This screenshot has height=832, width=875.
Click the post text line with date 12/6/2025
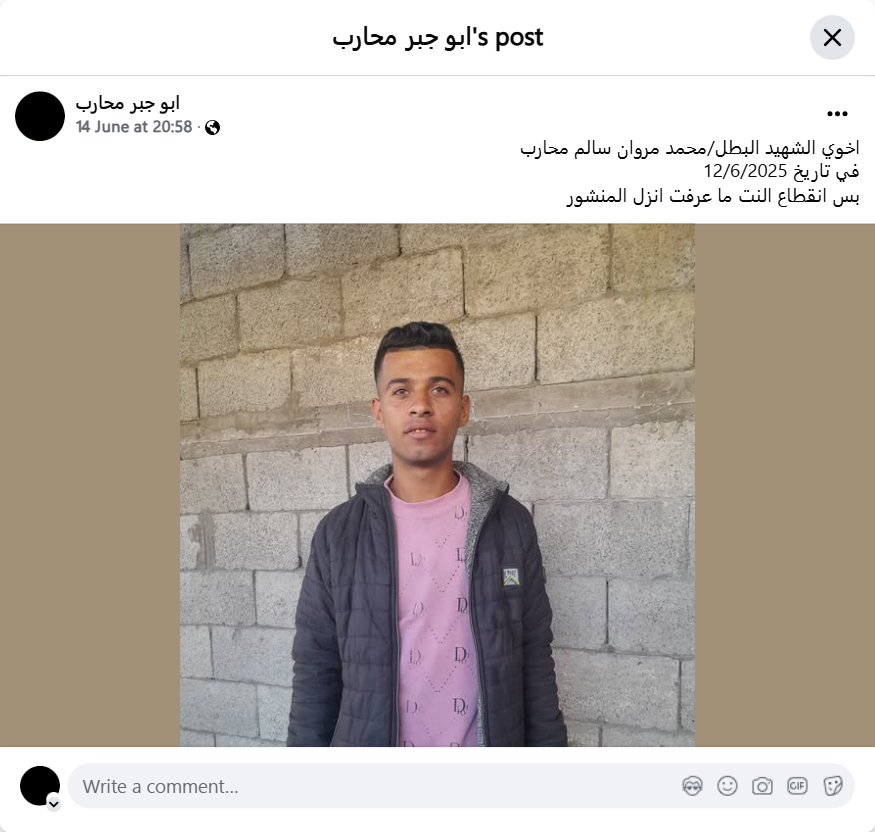tap(781, 171)
